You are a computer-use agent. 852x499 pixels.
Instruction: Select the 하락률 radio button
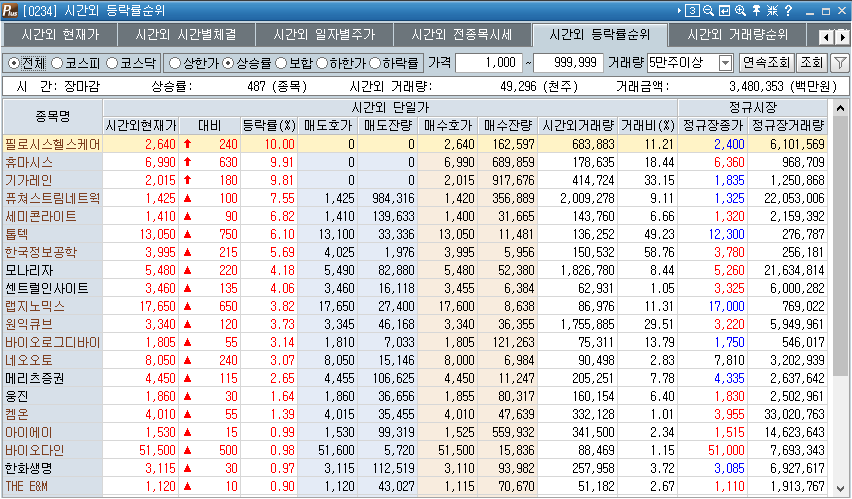(375, 63)
